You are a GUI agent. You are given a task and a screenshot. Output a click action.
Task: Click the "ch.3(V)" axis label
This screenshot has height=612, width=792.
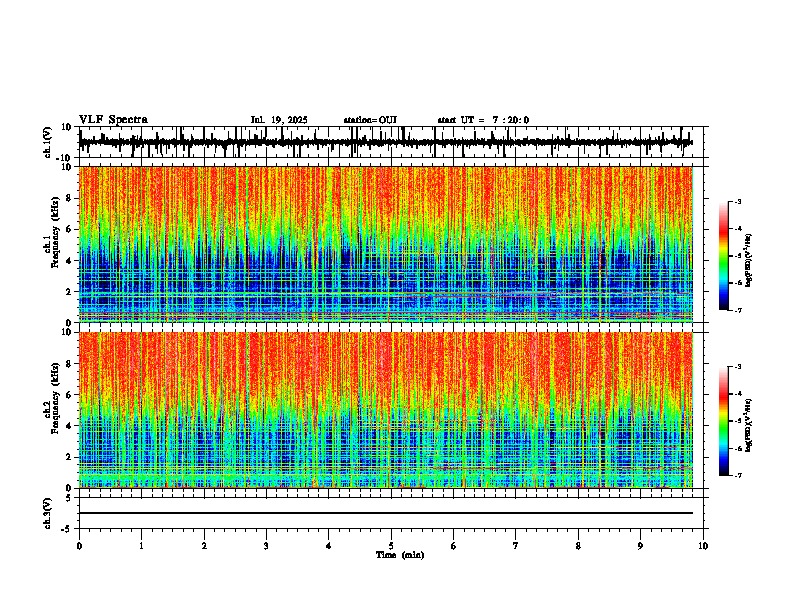pos(48,513)
